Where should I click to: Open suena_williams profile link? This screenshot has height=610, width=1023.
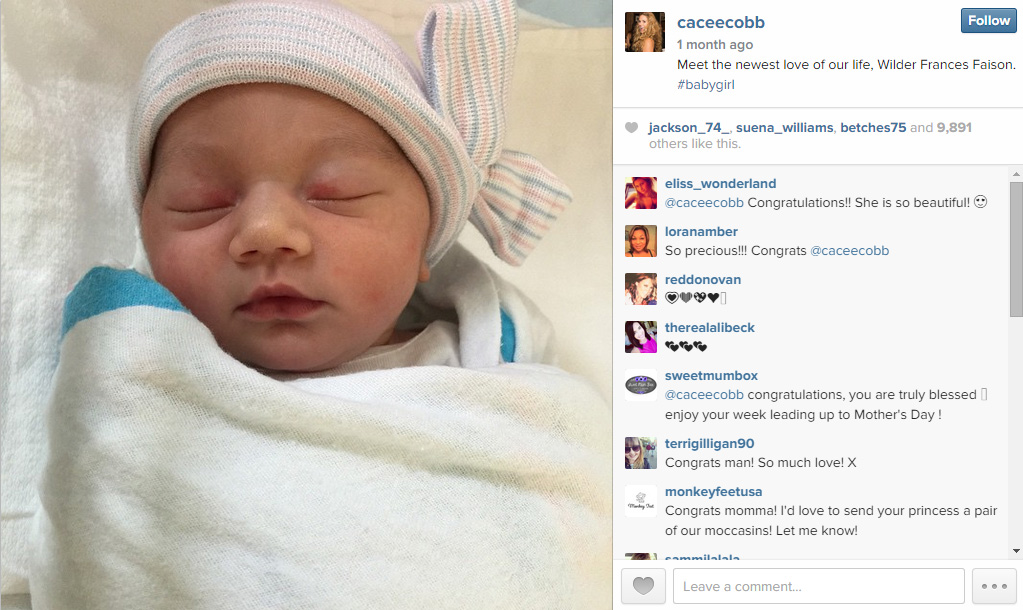pyautogui.click(x=785, y=128)
